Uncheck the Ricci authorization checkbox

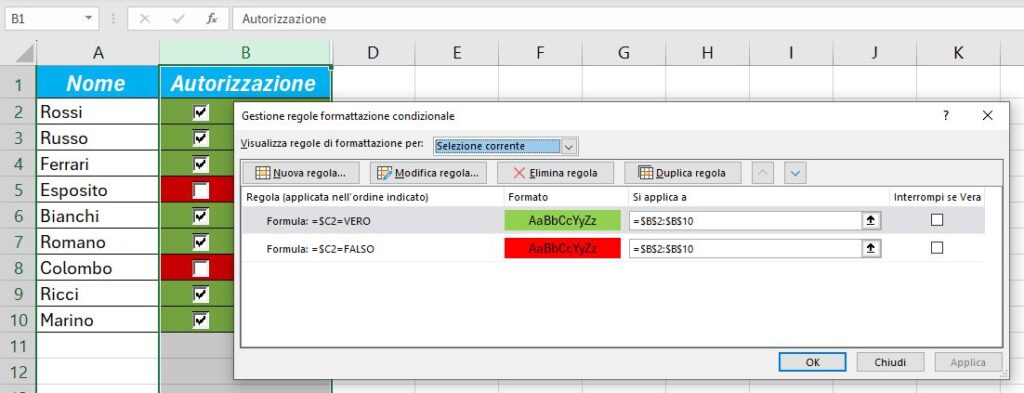coord(200,294)
